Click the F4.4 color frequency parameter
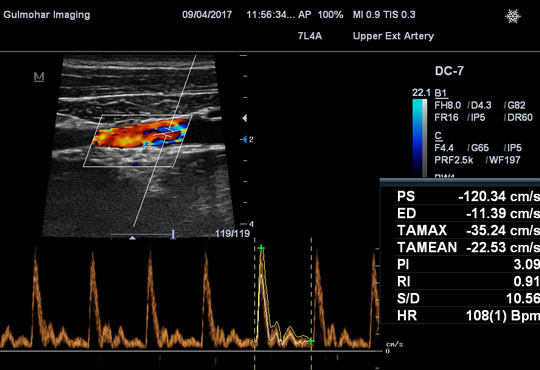Viewport: 540px width, 370px height. coord(445,148)
